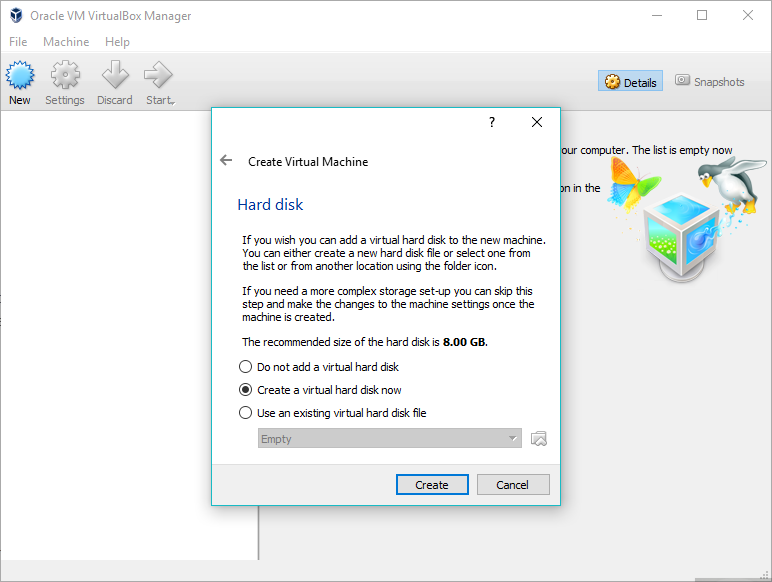This screenshot has height=582, width=772.
Task: Open the Settings gear in the toolbar
Action: point(65,75)
